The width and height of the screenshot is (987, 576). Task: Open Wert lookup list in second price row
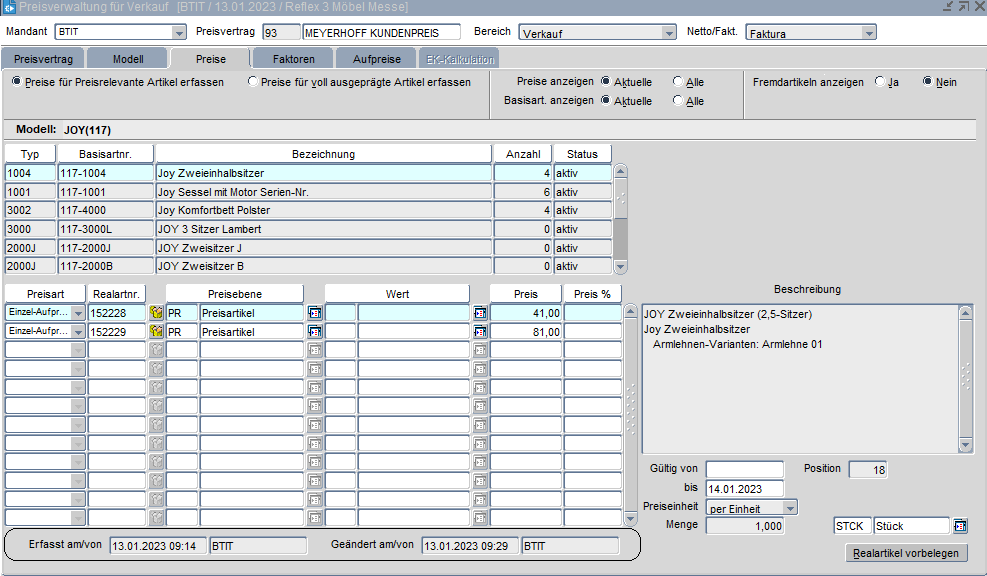click(x=480, y=332)
